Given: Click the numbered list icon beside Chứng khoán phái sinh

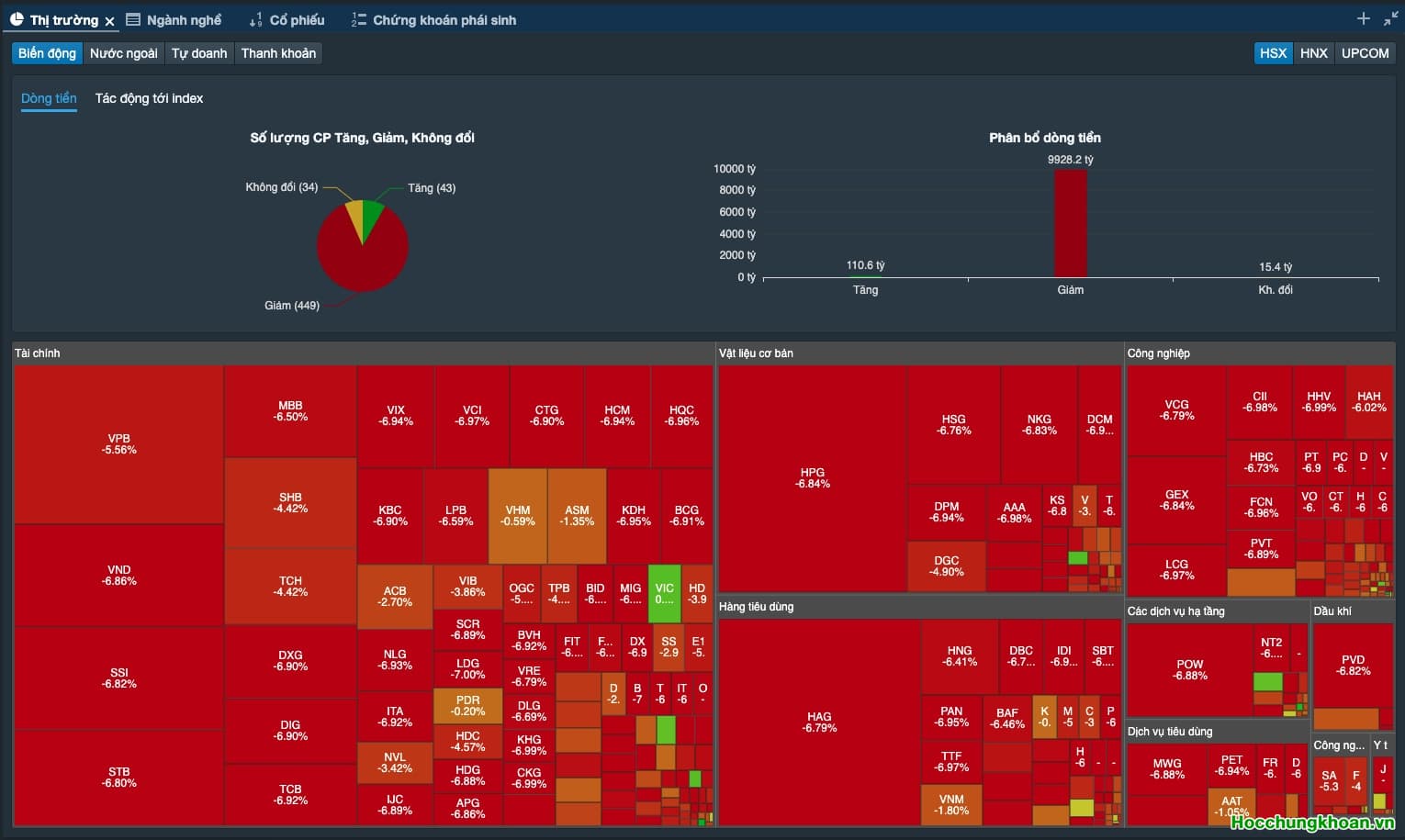Looking at the screenshot, I should (359, 19).
